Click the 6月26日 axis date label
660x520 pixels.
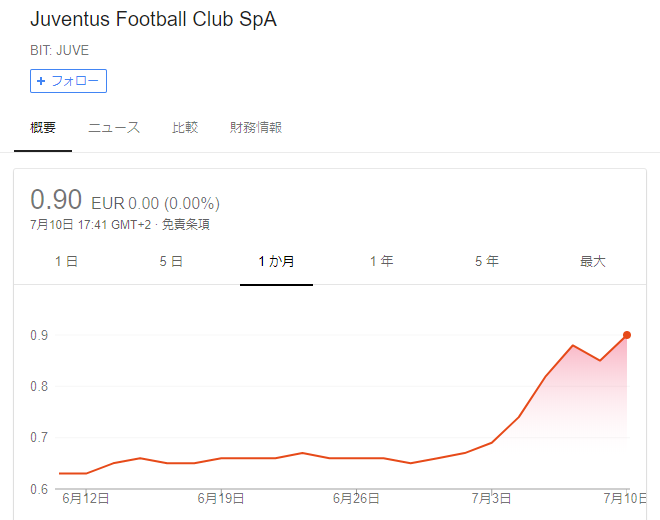coord(356,499)
